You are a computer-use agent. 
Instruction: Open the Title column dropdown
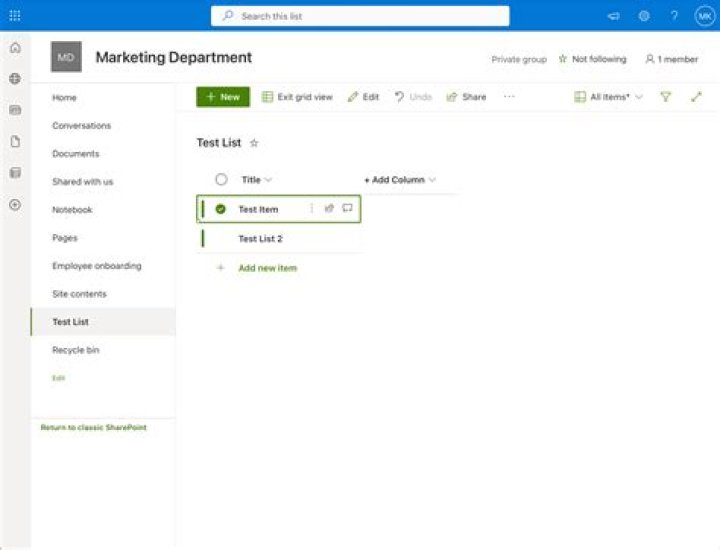coord(256,180)
